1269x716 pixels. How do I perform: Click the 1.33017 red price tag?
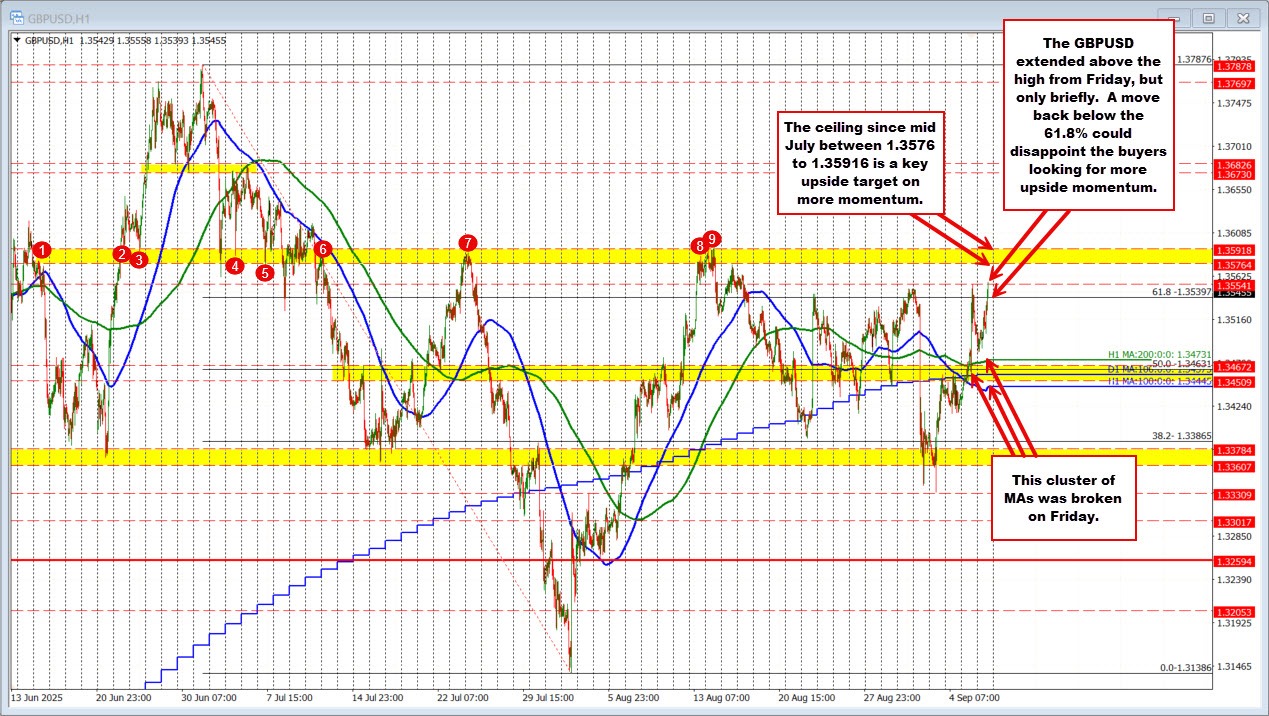coord(1233,522)
